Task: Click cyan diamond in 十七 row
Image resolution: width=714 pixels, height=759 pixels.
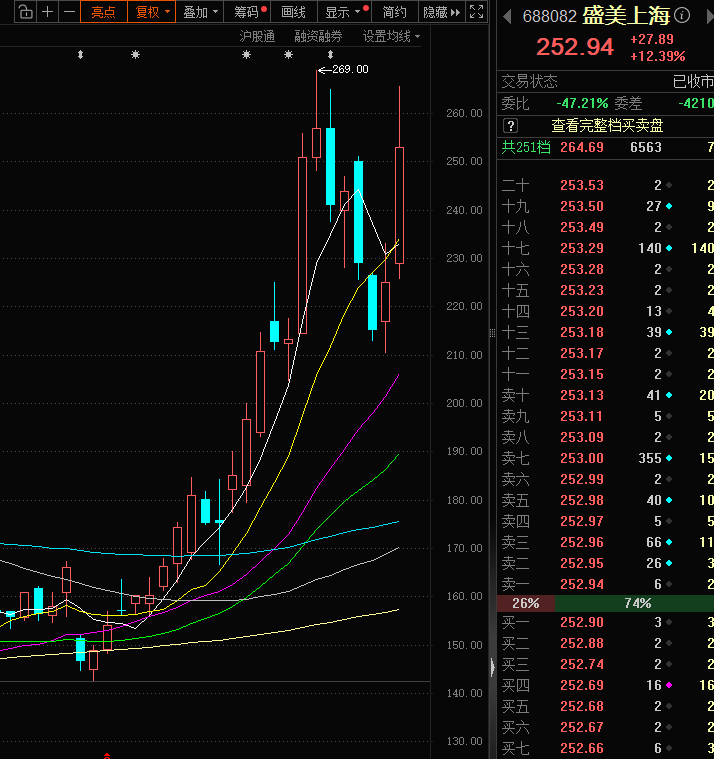Action: point(669,248)
